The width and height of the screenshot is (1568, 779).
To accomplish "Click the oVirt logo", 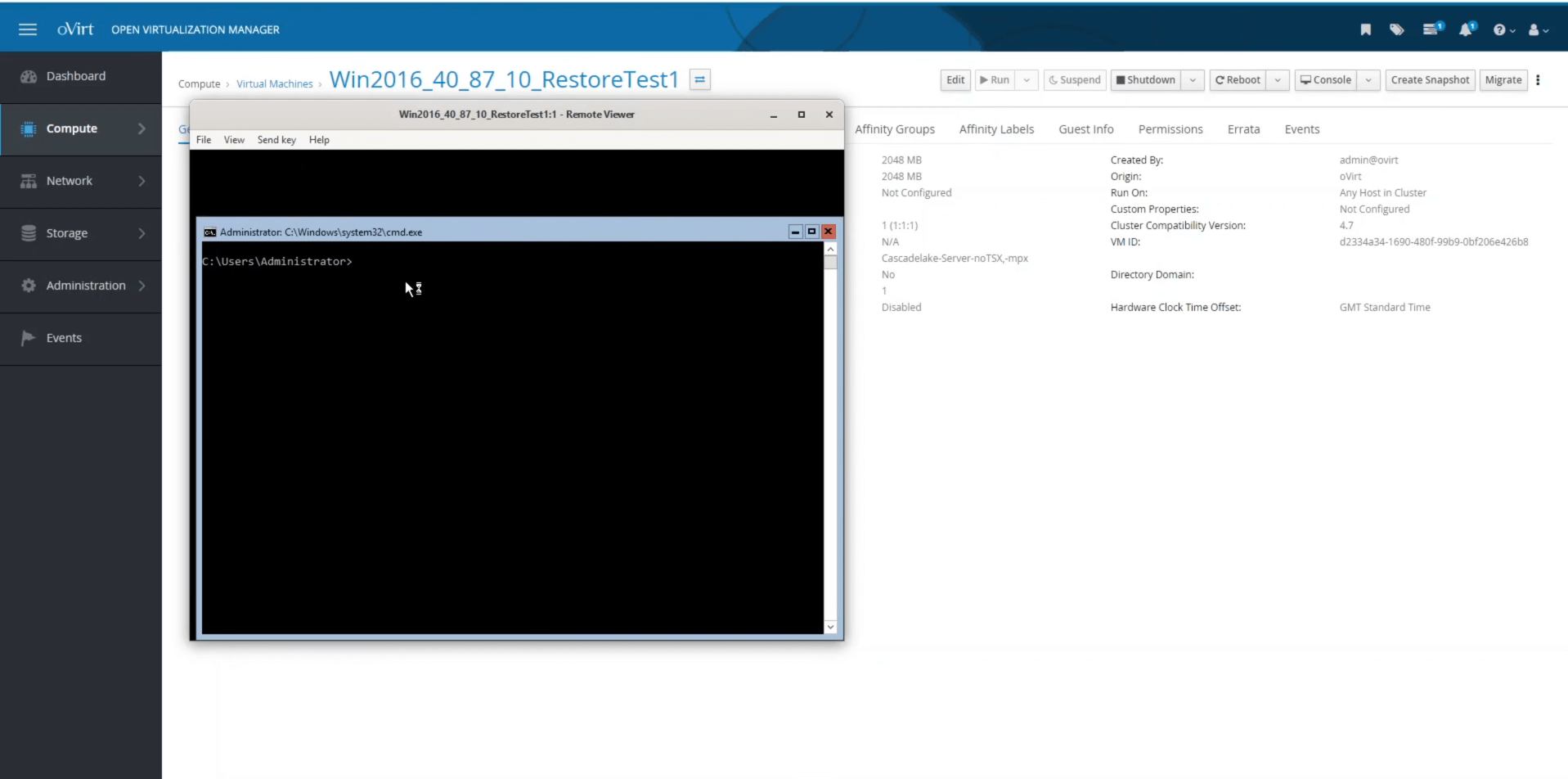I will pyautogui.click(x=75, y=29).
